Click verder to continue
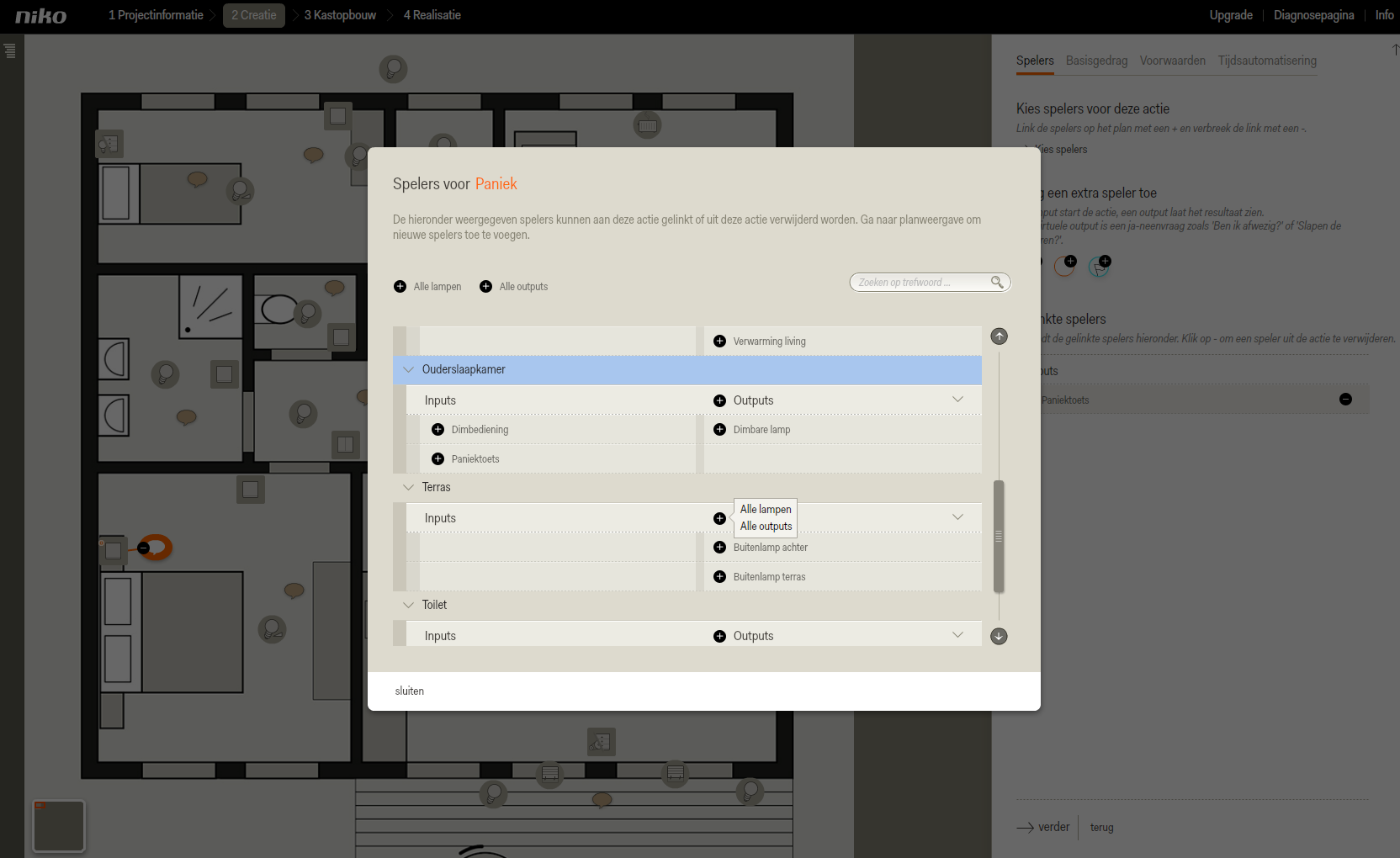The width and height of the screenshot is (1400, 858). [x=1043, y=827]
